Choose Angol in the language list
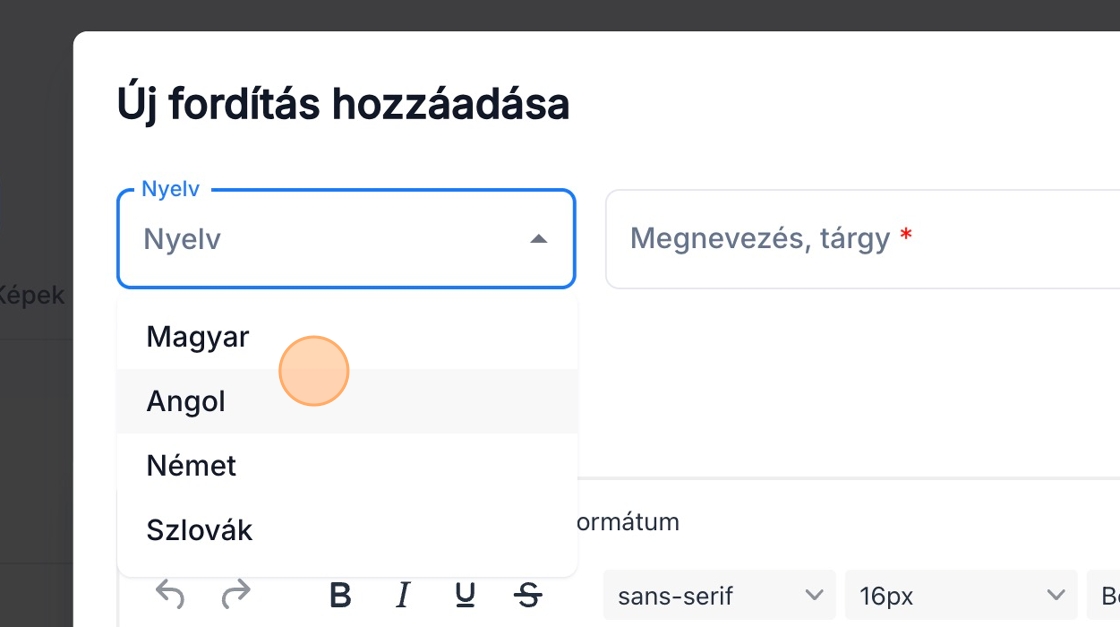The width and height of the screenshot is (1120, 627). coord(186,401)
